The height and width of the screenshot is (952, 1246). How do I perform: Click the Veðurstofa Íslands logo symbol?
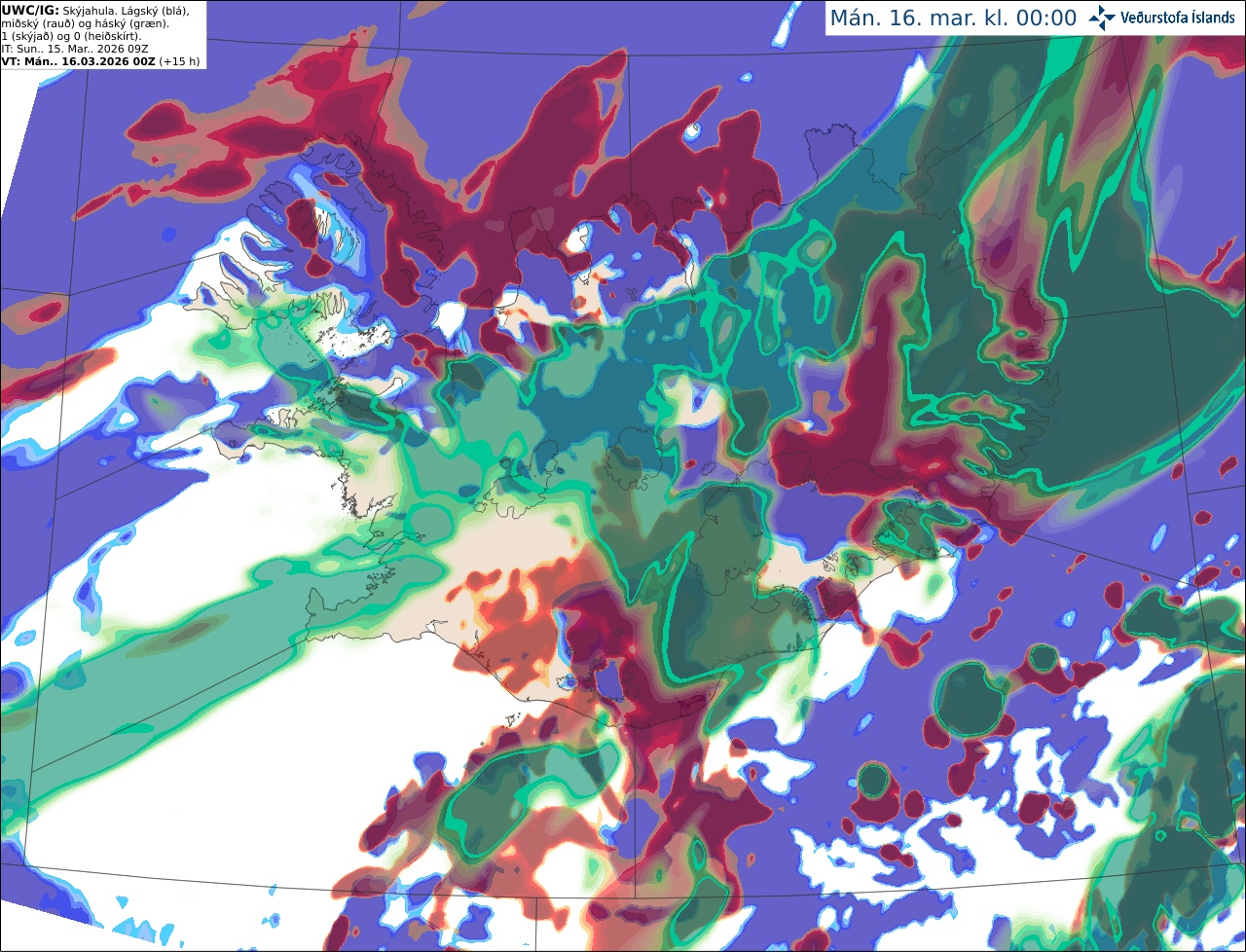[1102, 18]
